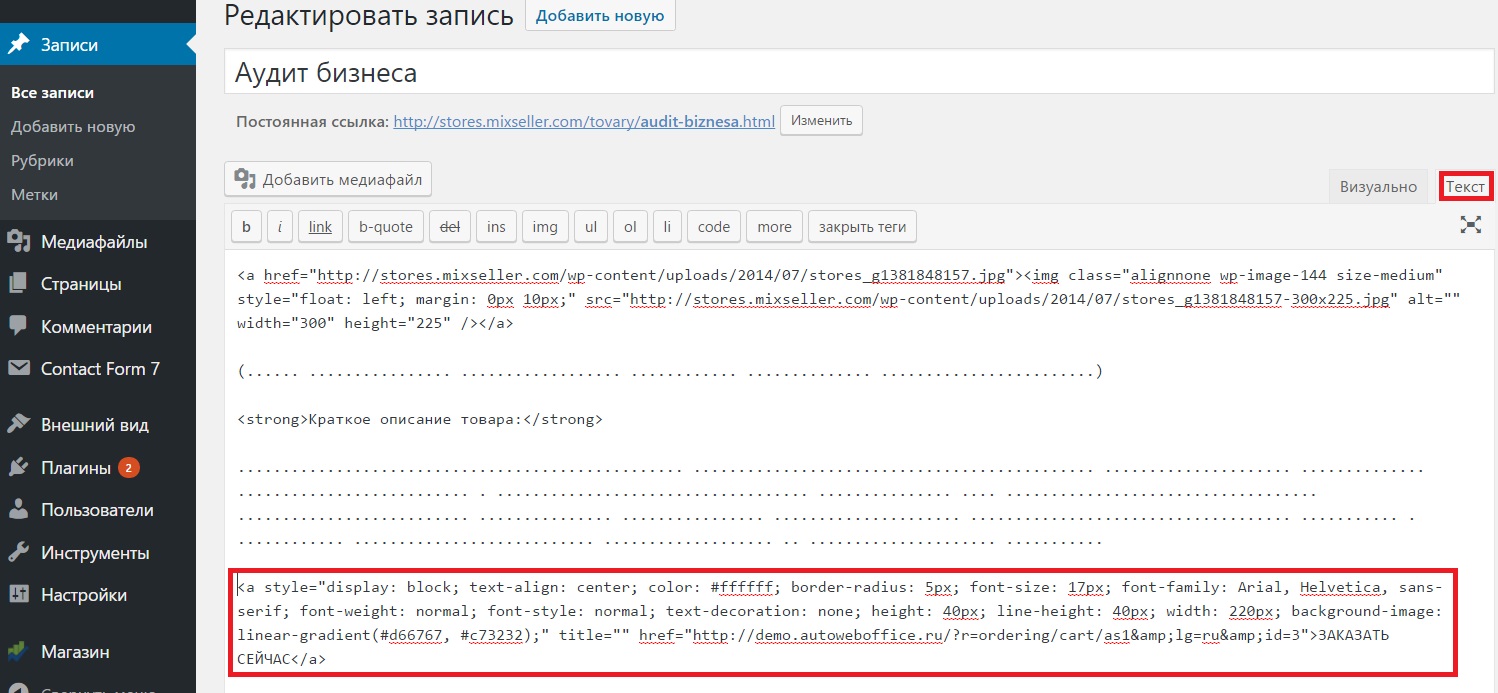The width and height of the screenshot is (1498, 693).
Task: Insert bold tag with b button
Action: tap(246, 227)
